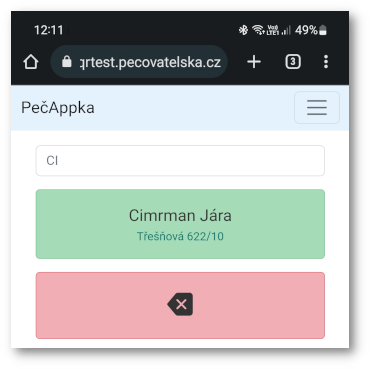
Task: Tap the browser home icon
Action: coord(31,62)
